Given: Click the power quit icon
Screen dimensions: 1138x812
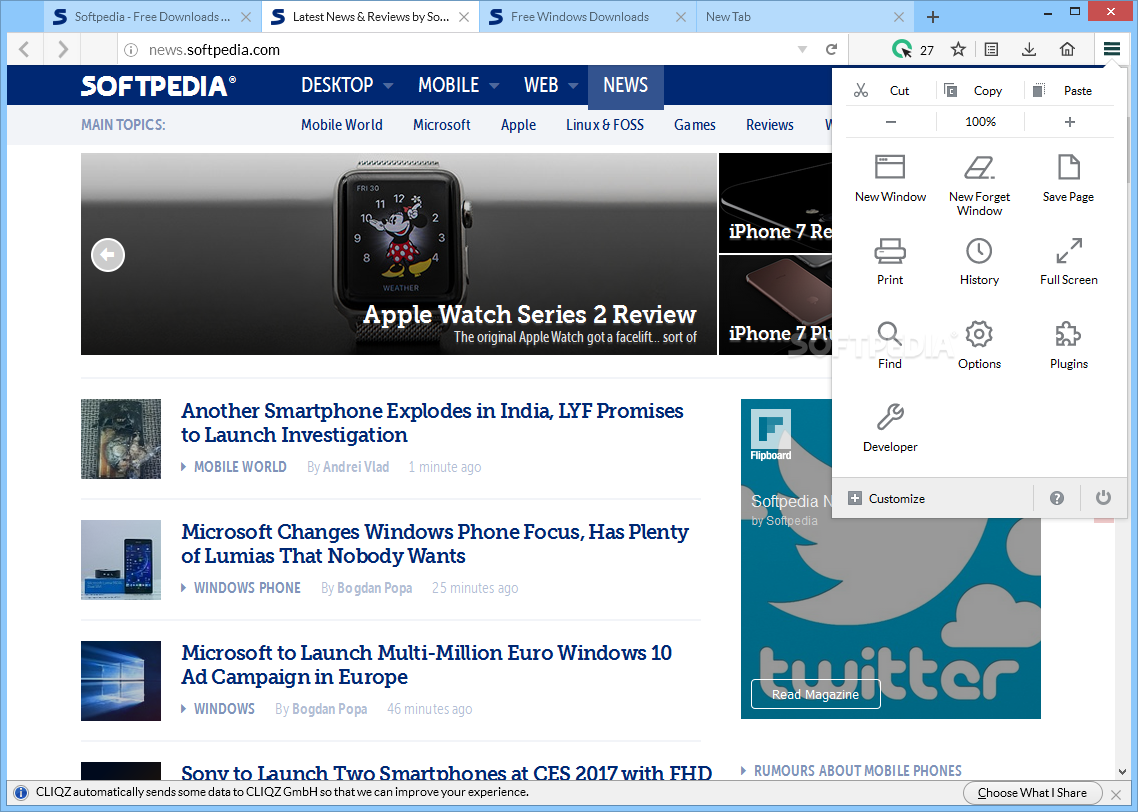Looking at the screenshot, I should pyautogui.click(x=1103, y=498).
